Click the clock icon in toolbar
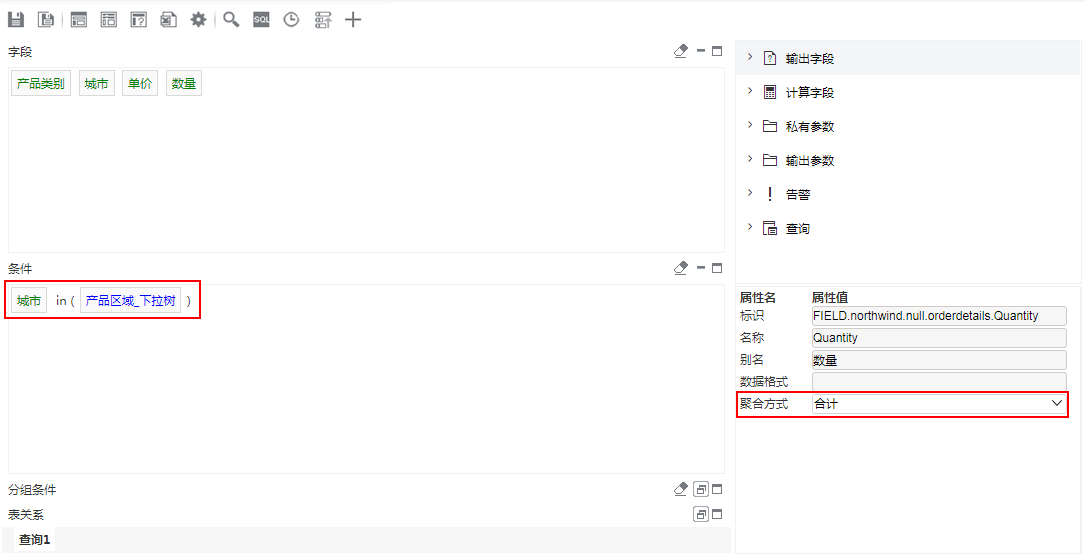Viewport: 1085px width, 557px height. tap(291, 19)
